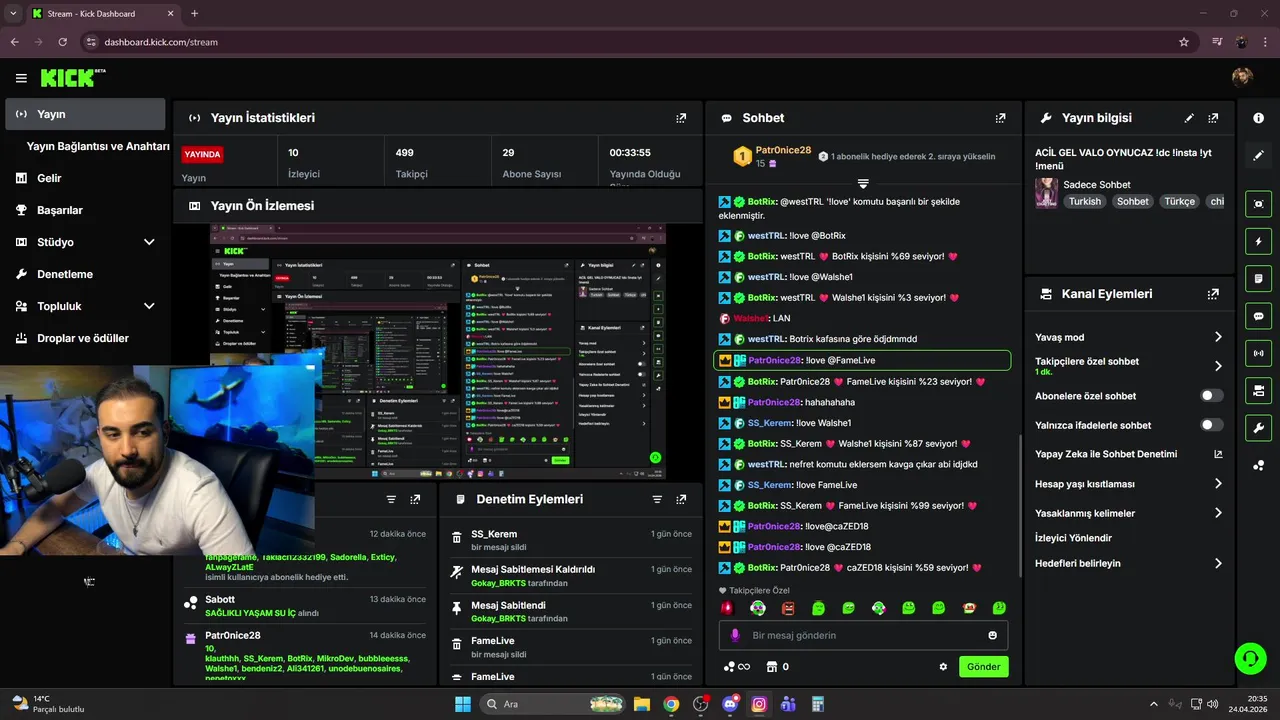
Task: Edit stream info with pencil icon
Action: (x=1189, y=118)
